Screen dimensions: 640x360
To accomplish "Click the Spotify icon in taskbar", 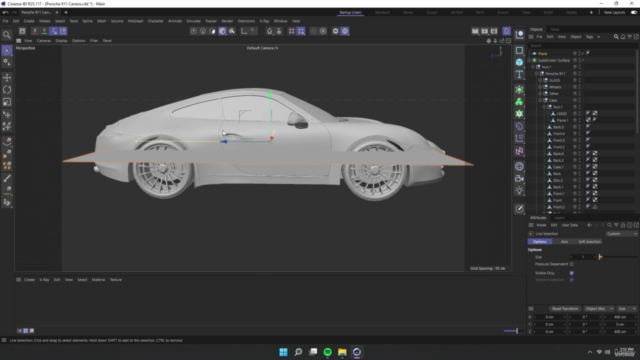I will coord(327,352).
